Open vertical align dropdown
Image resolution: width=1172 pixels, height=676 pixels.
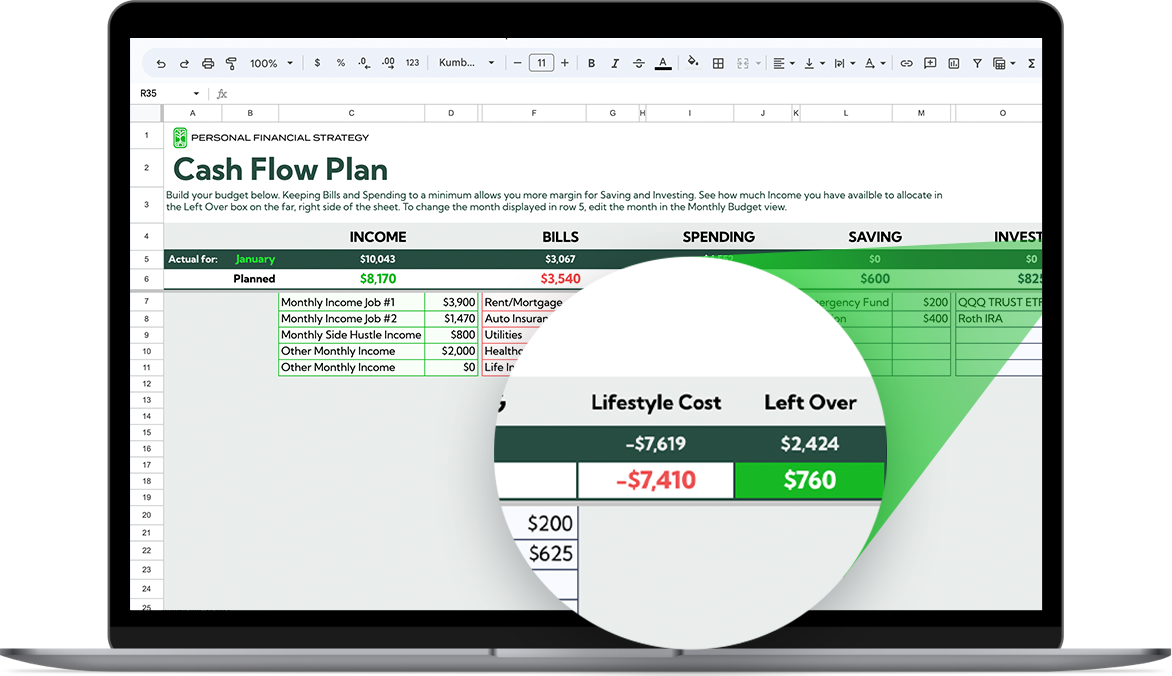(x=814, y=64)
